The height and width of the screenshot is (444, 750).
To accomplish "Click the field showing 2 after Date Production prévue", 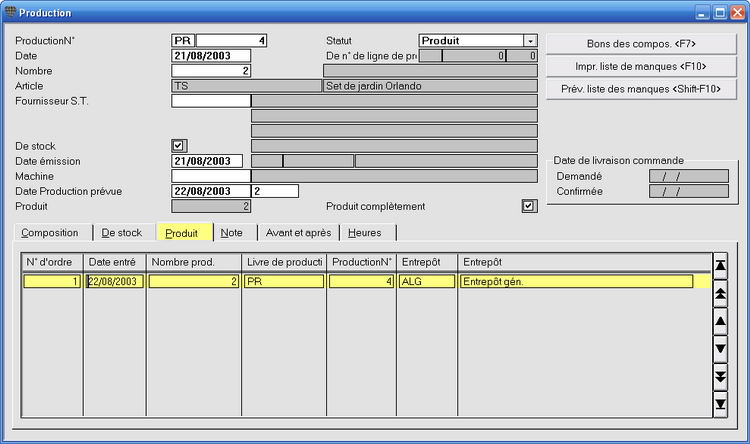I will click(275, 191).
